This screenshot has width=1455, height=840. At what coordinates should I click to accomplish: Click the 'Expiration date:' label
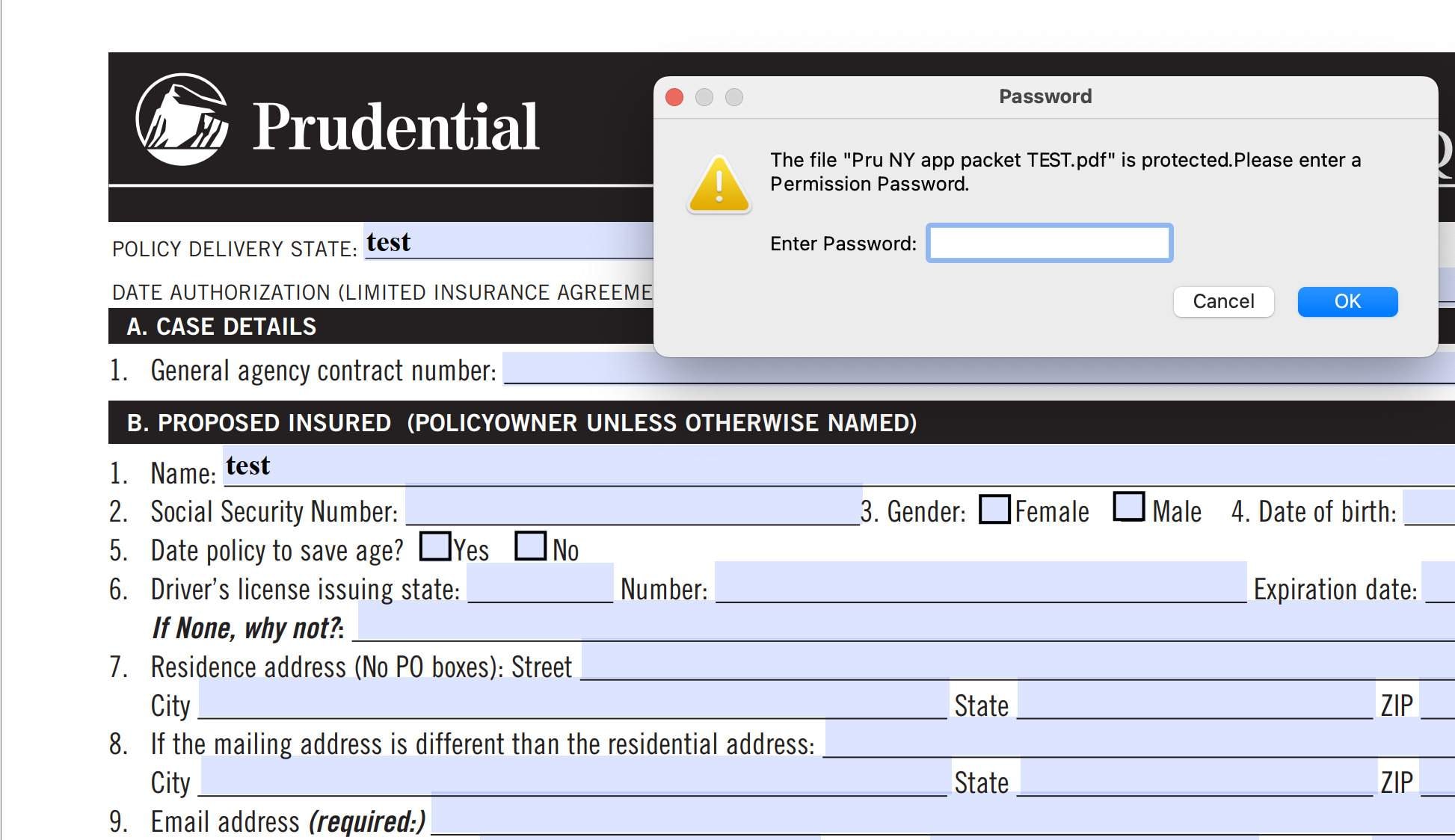coord(1335,589)
